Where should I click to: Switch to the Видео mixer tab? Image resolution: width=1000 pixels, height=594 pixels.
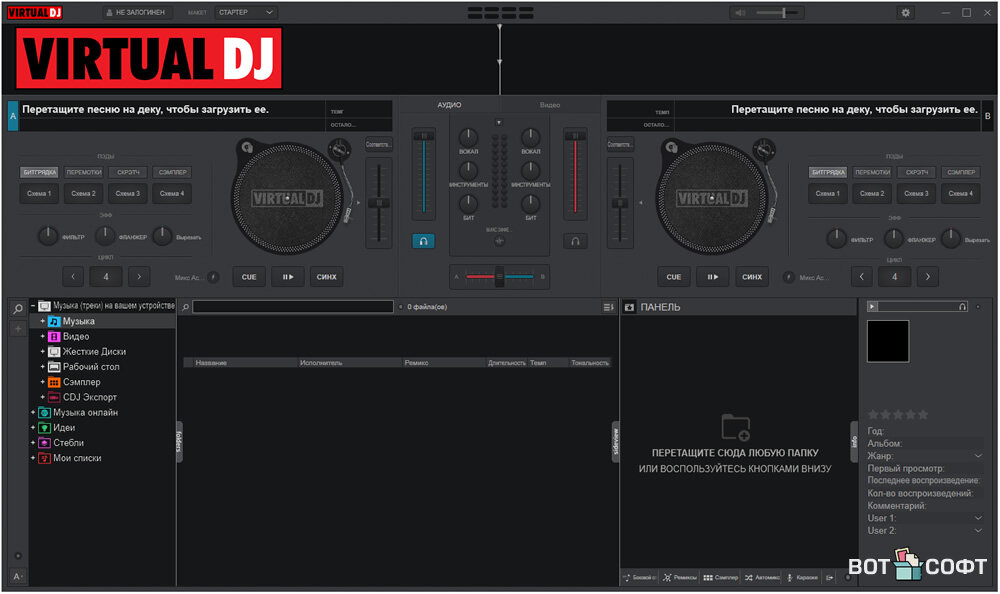click(x=550, y=105)
